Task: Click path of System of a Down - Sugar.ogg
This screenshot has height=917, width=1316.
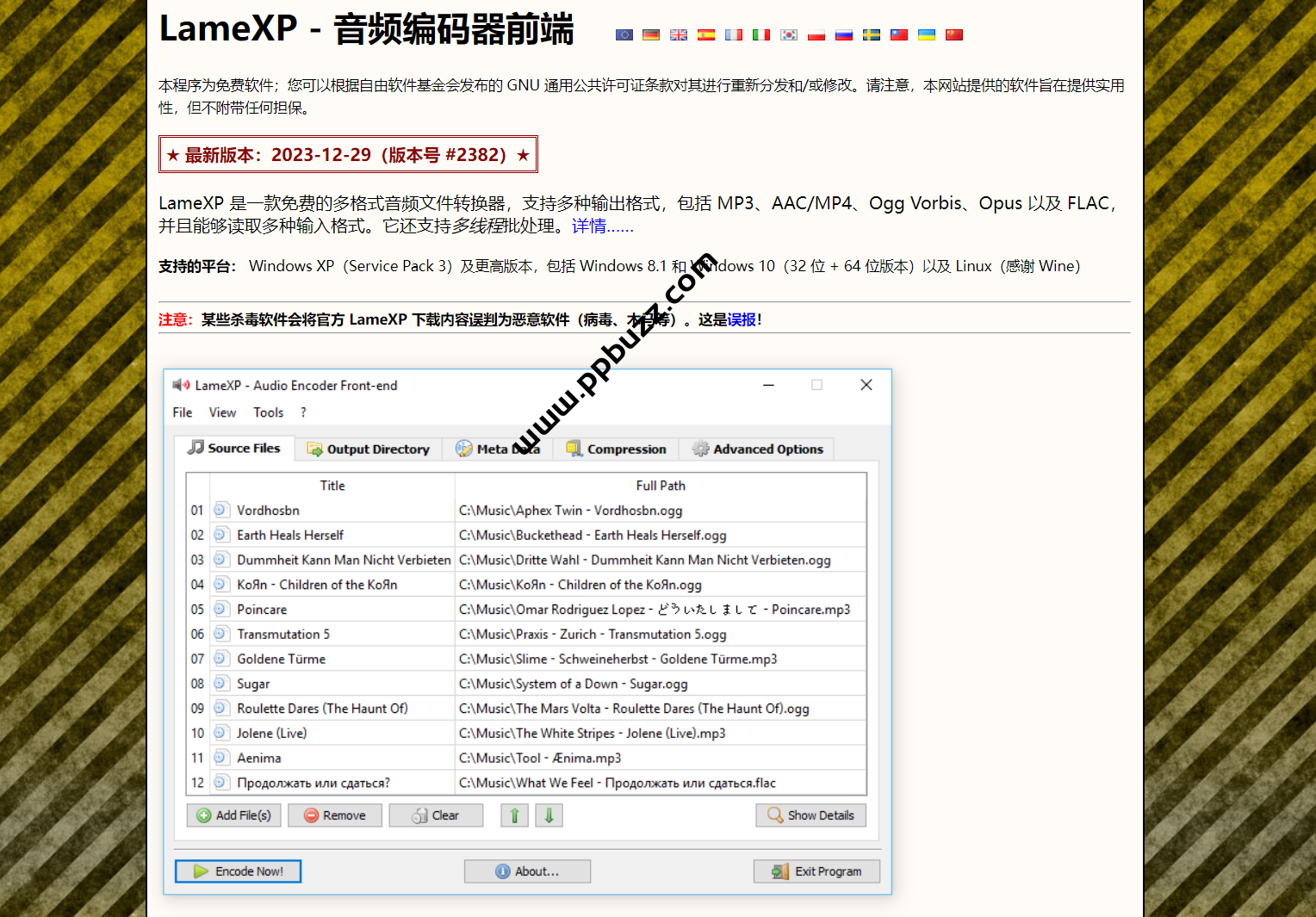Action: (x=574, y=684)
